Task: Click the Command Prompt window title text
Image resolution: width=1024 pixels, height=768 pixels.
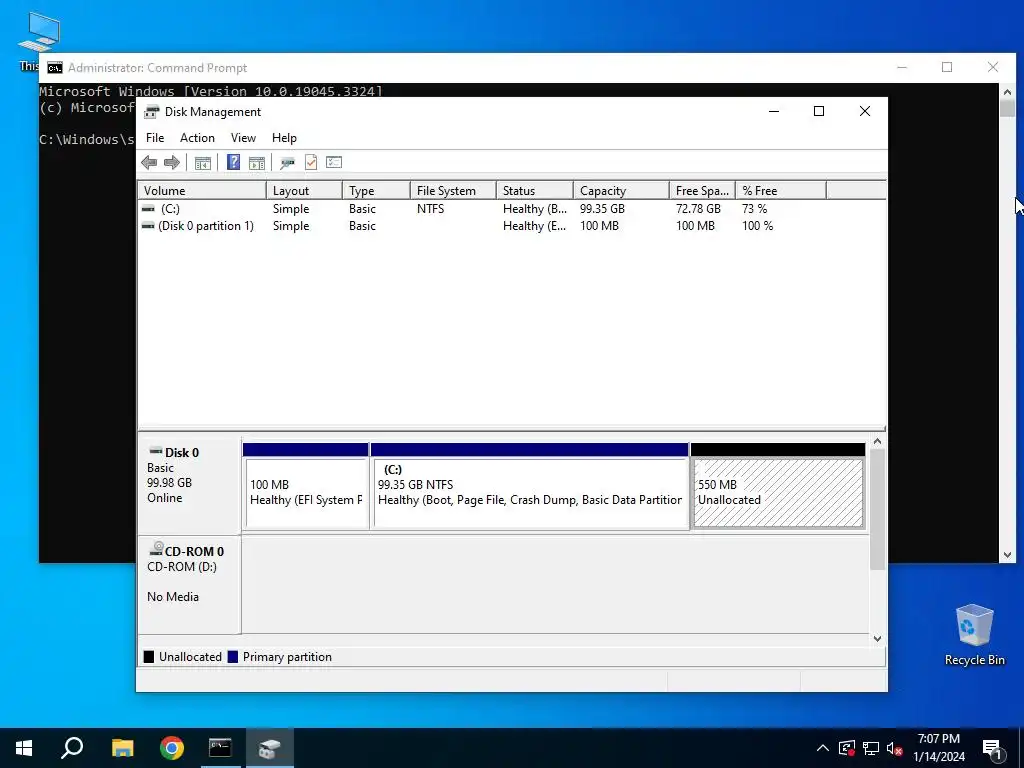Action: [x=157, y=68]
